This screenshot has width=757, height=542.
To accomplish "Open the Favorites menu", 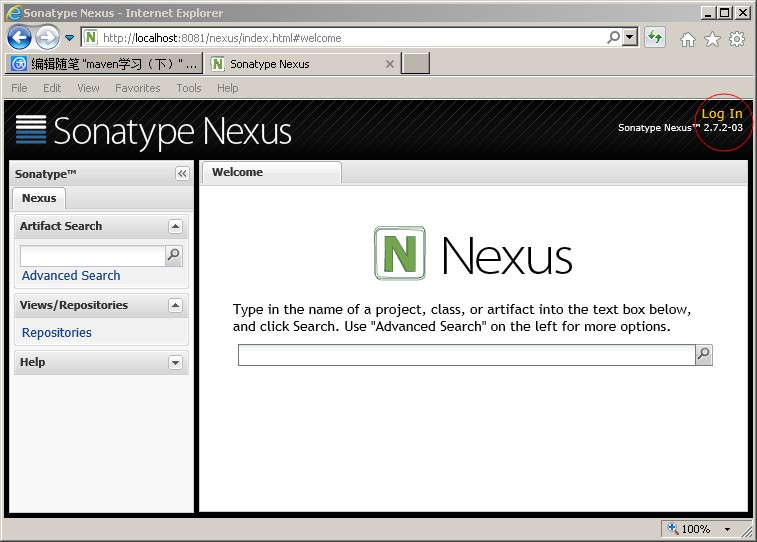I will point(138,88).
